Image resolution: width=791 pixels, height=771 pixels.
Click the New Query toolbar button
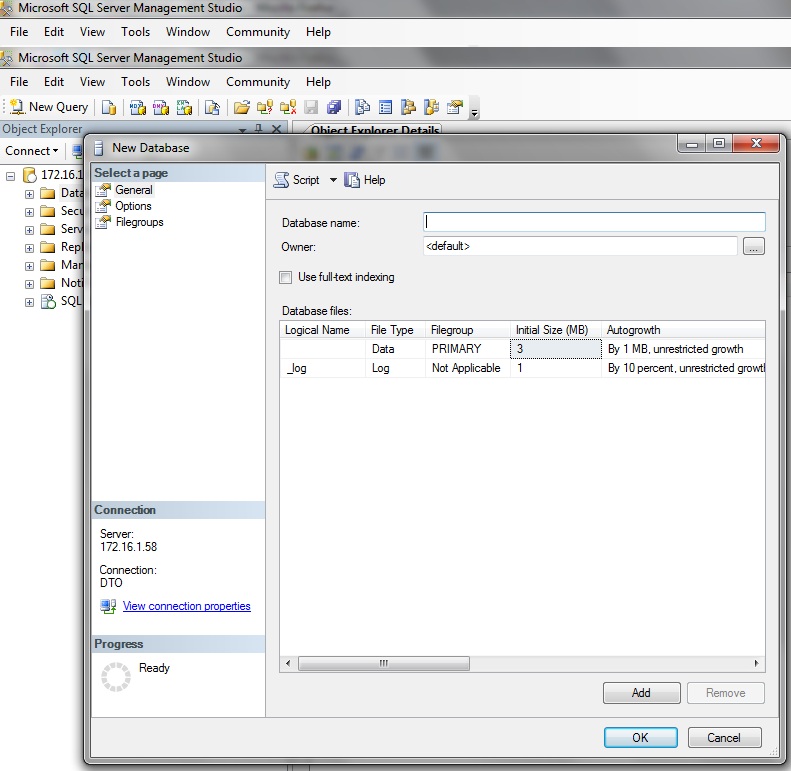(x=50, y=107)
